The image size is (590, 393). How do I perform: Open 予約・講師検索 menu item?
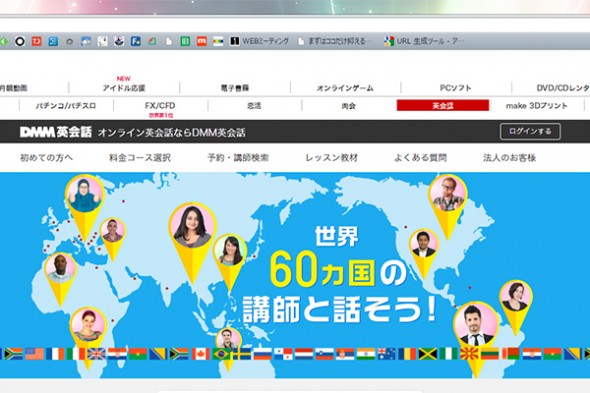pos(238,158)
